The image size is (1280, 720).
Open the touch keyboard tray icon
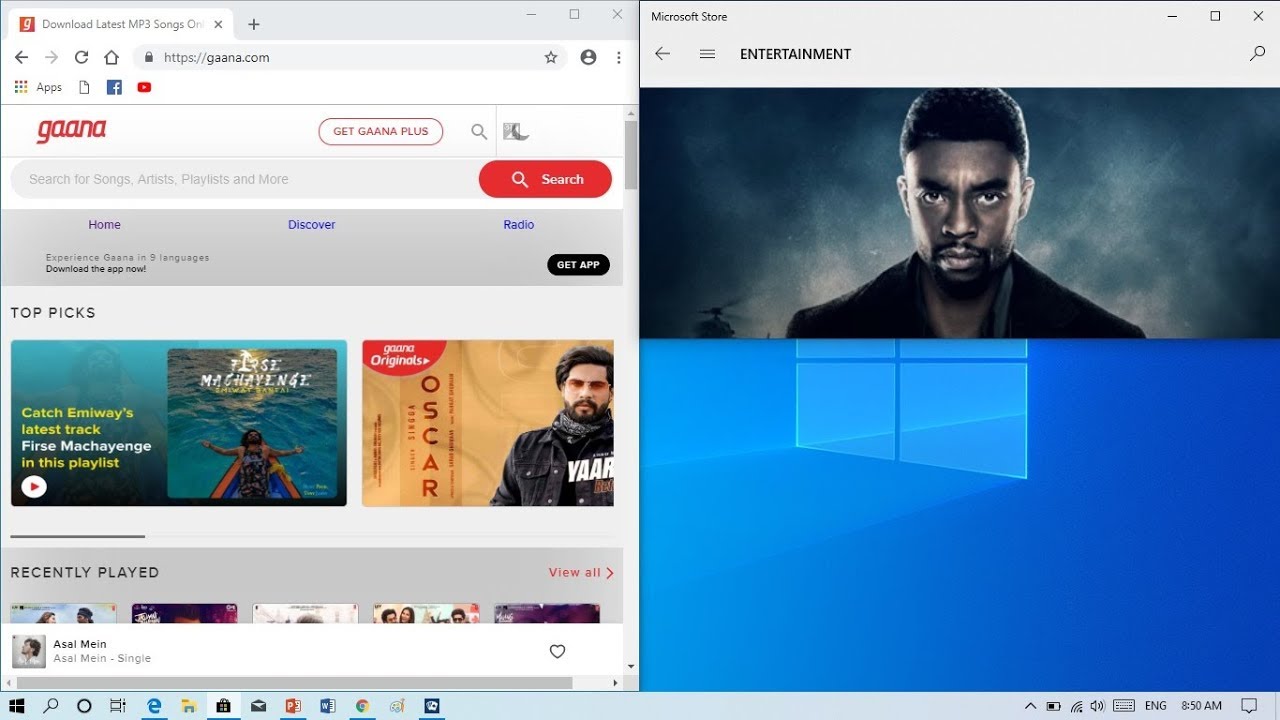click(1124, 706)
